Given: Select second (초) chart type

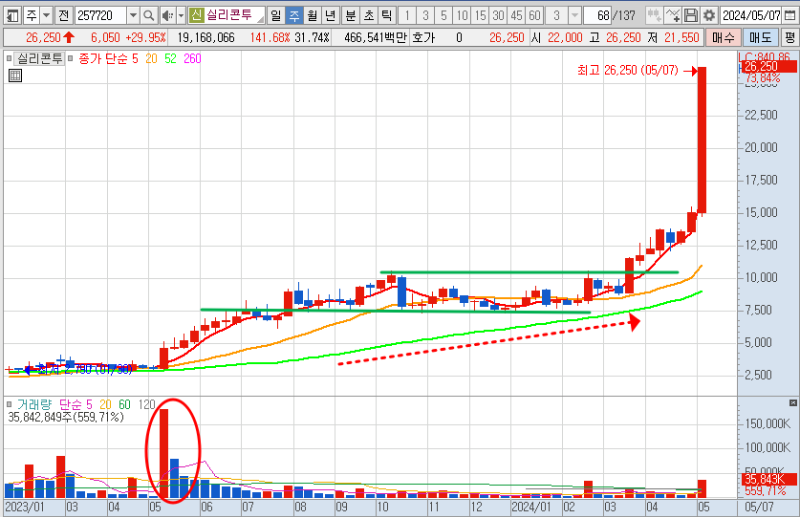Looking at the screenshot, I should point(369,16).
